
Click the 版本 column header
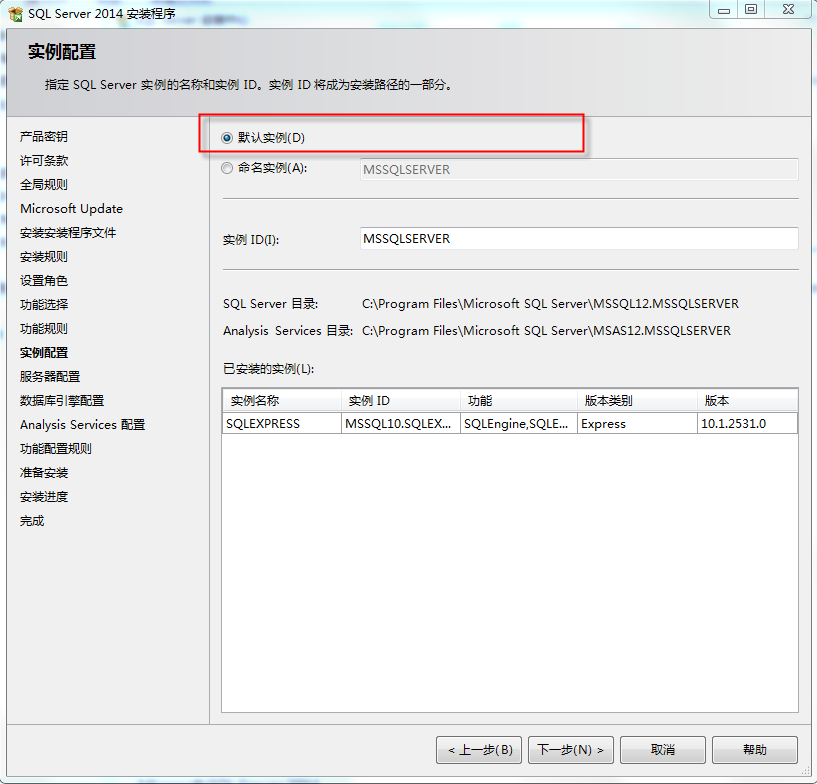pos(747,401)
